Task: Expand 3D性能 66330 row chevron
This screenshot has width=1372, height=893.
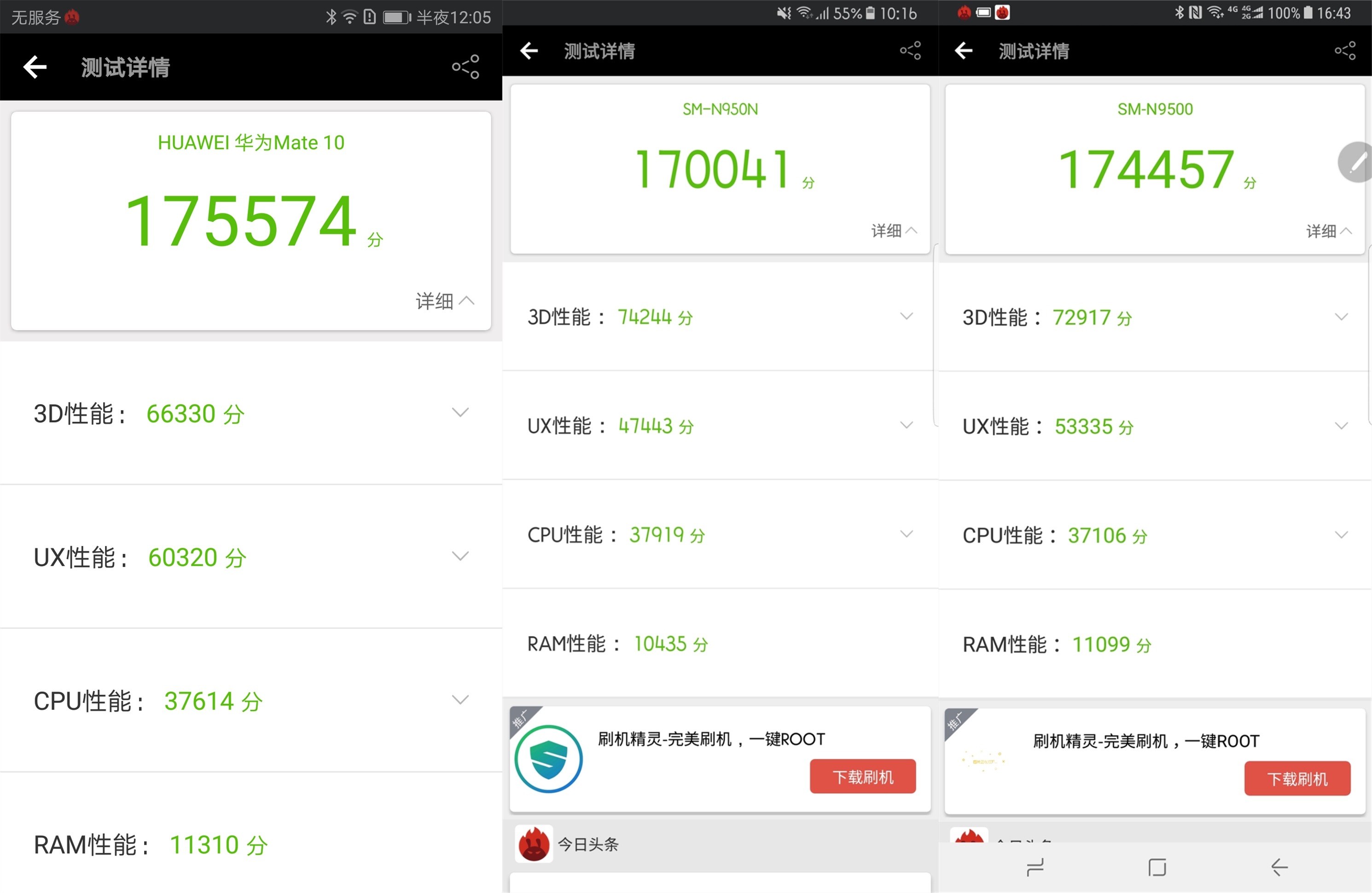Action: tap(460, 412)
